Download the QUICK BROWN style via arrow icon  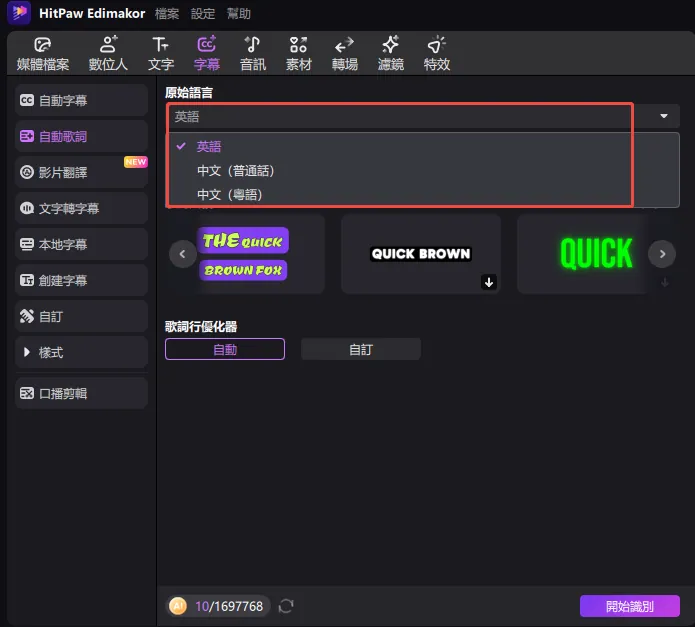tap(488, 282)
